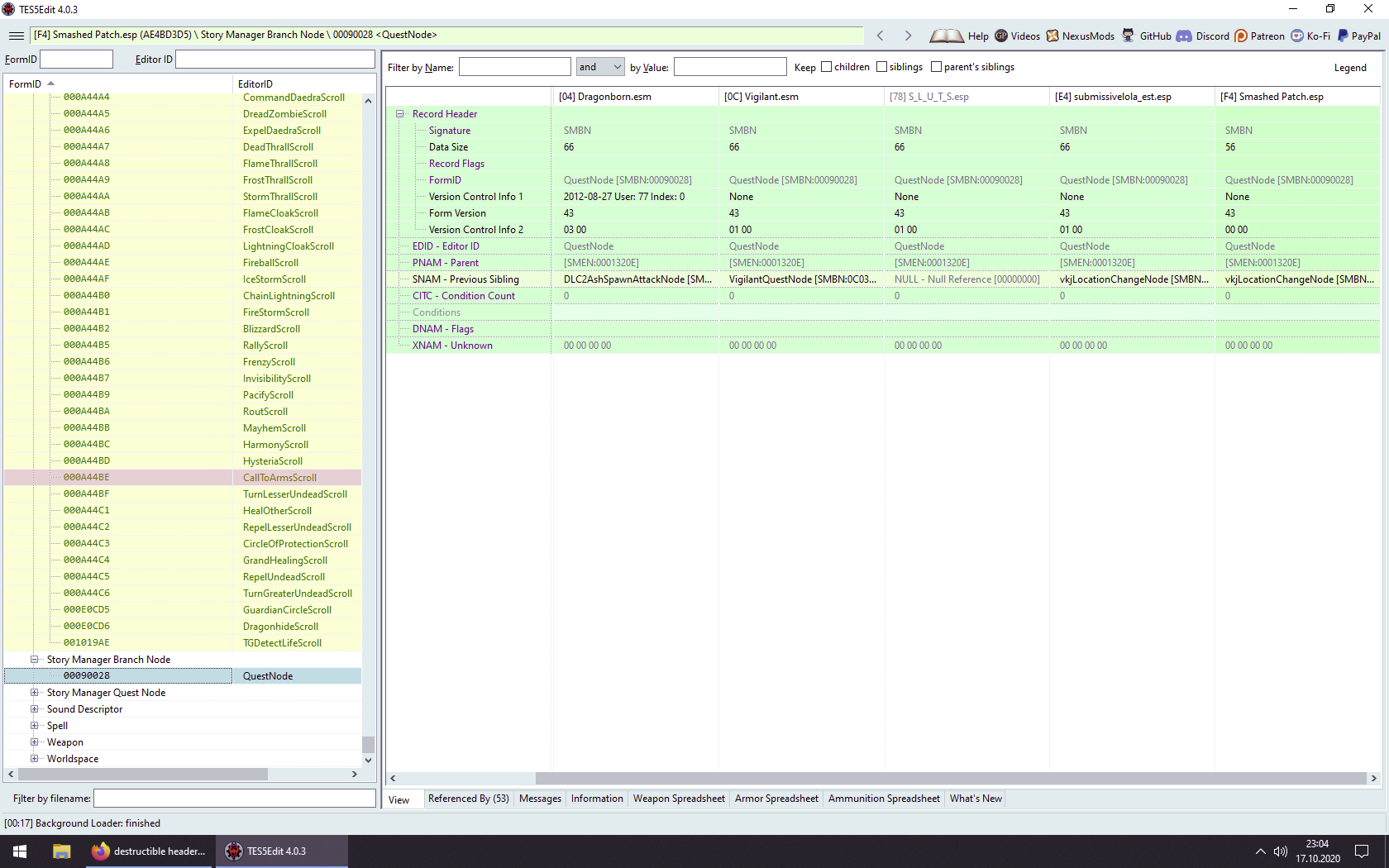
Task: Click the Editor ID search field
Action: [x=275, y=60]
